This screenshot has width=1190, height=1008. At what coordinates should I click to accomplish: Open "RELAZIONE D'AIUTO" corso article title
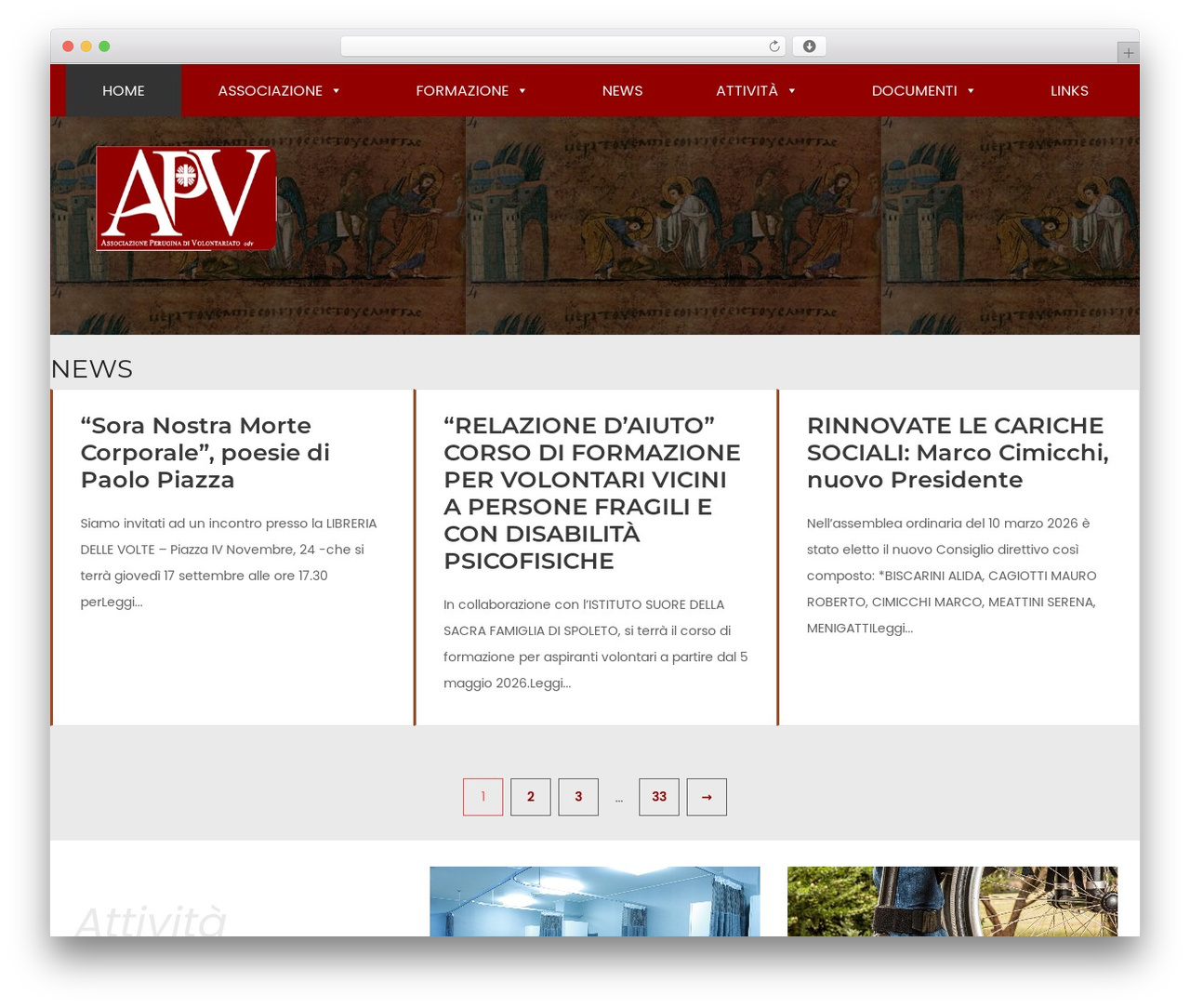pyautogui.click(x=592, y=493)
